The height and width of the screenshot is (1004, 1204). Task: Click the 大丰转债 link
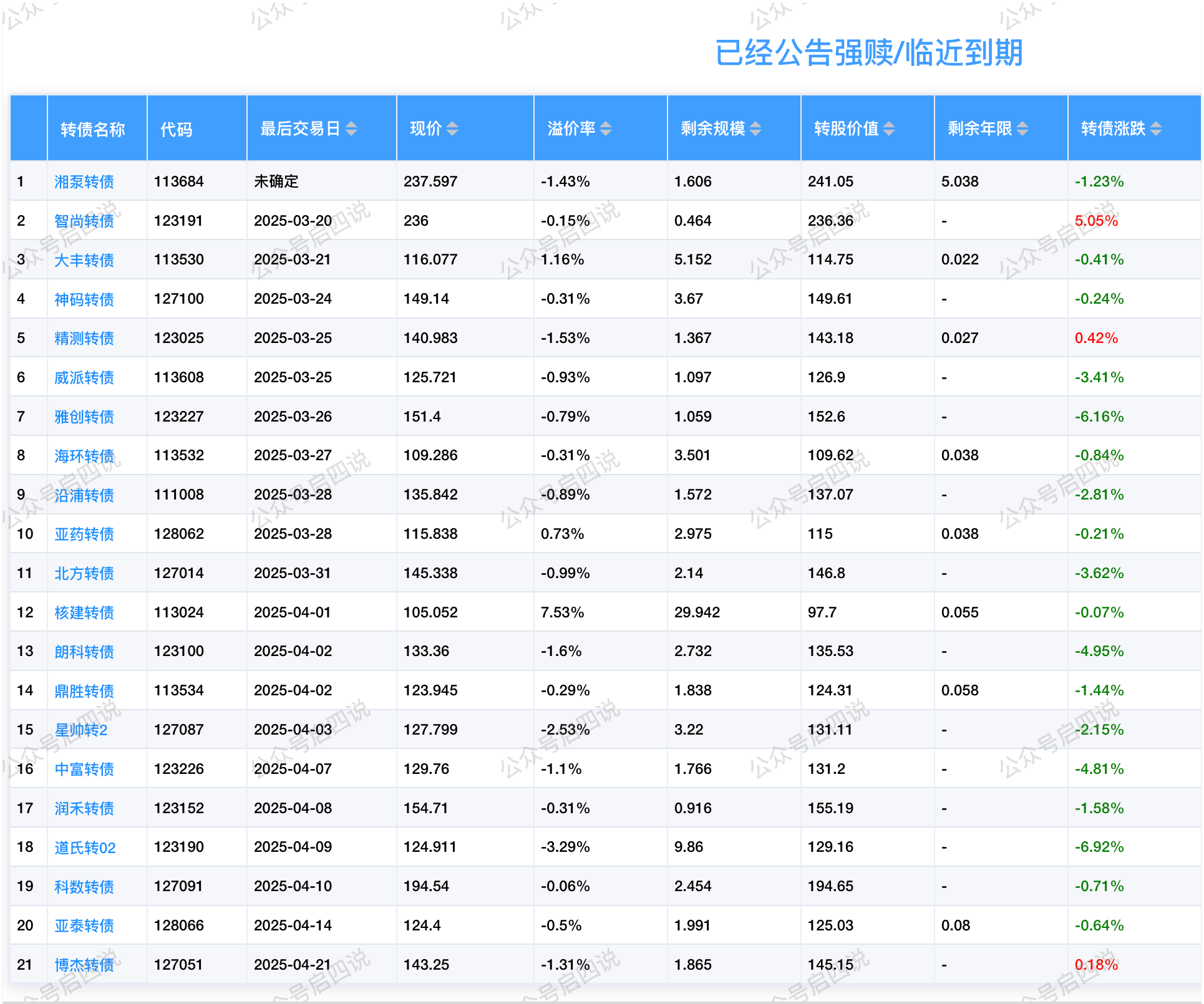(x=84, y=260)
